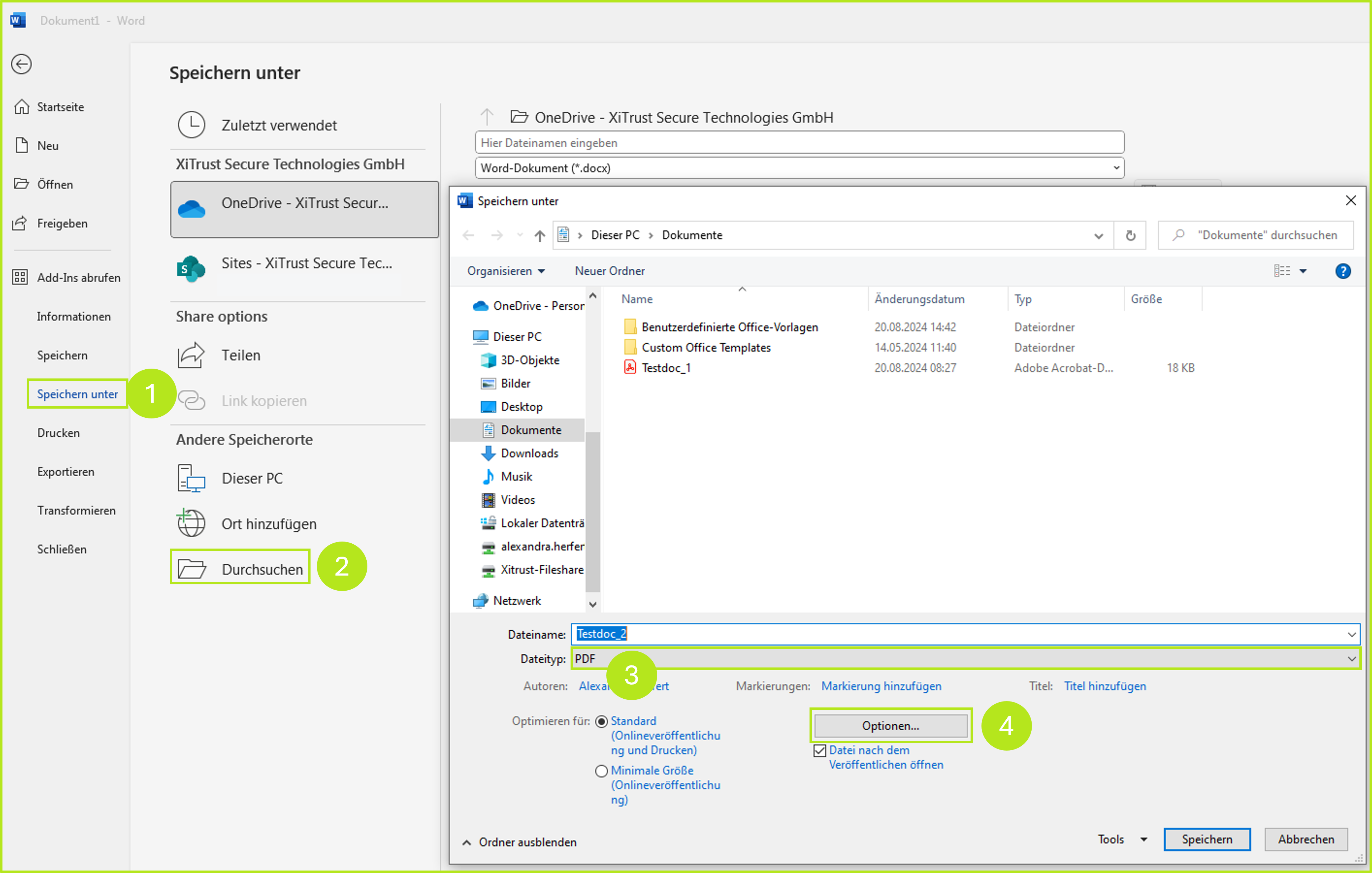Select the OneDrive cloud icon location
The height and width of the screenshot is (873, 1372).
[192, 209]
